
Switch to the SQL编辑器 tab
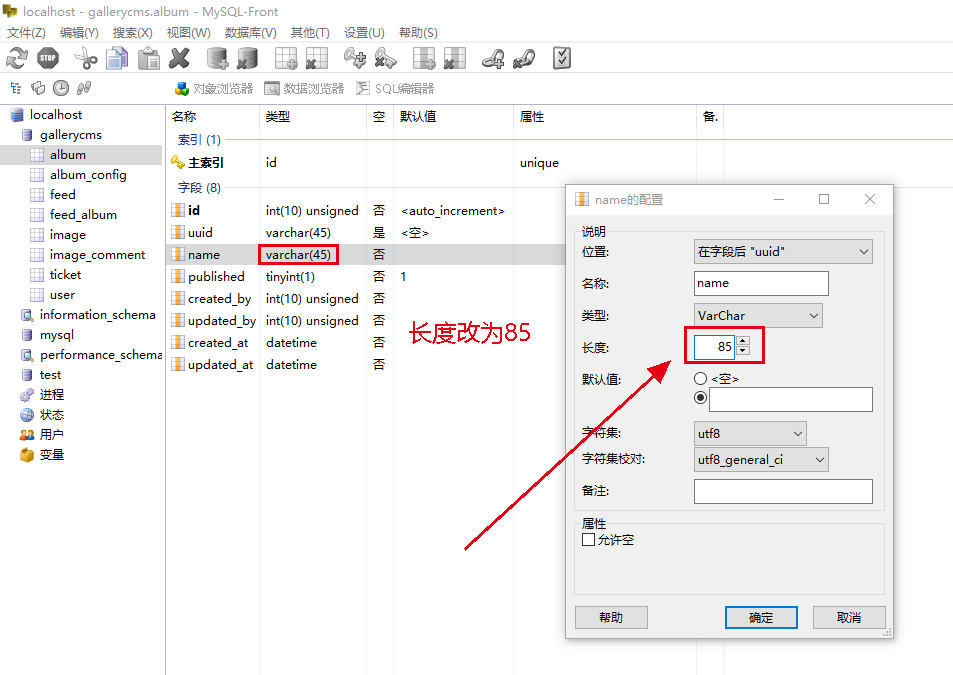click(x=396, y=89)
